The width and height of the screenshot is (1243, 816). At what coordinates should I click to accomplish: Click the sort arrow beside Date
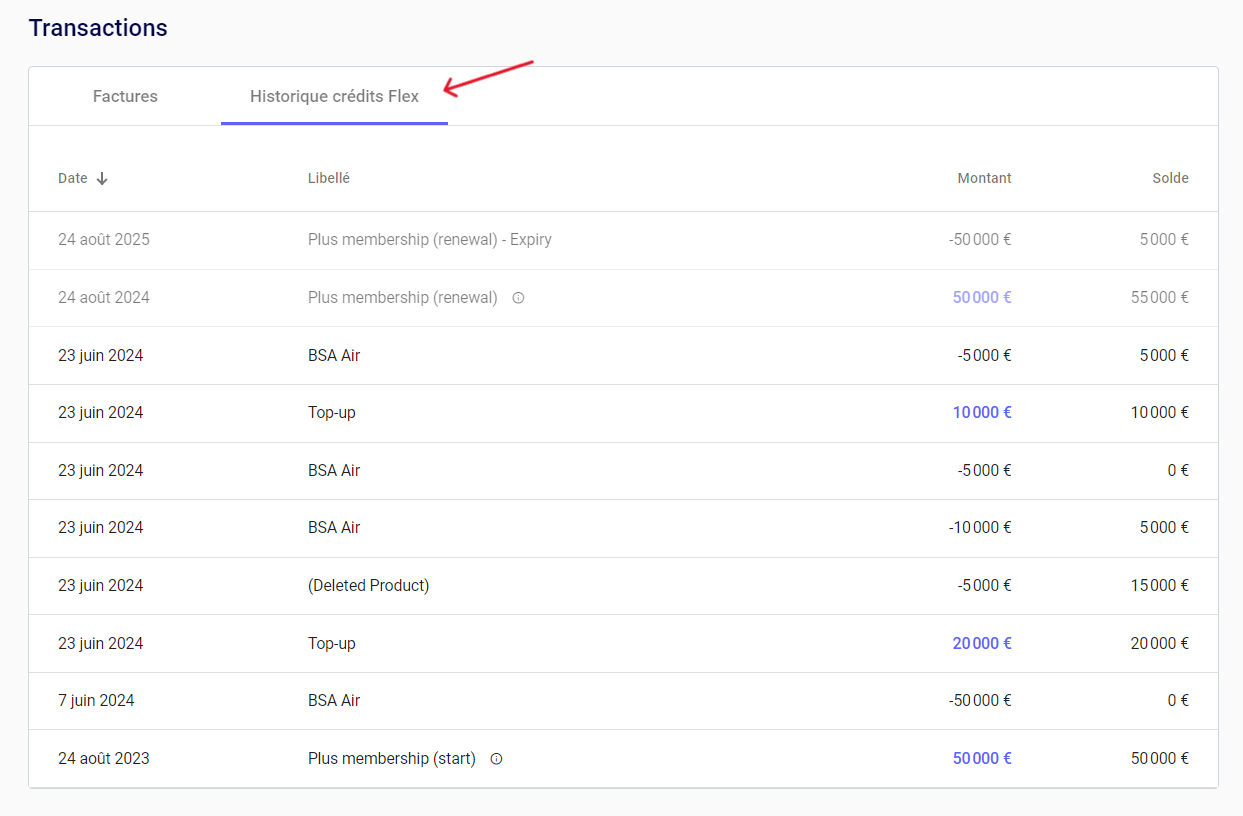102,179
